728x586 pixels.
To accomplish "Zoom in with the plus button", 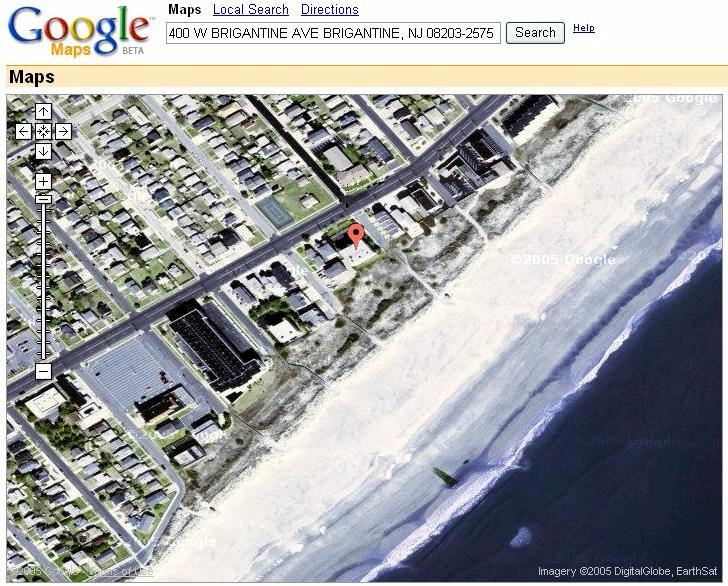I will coord(43,181).
